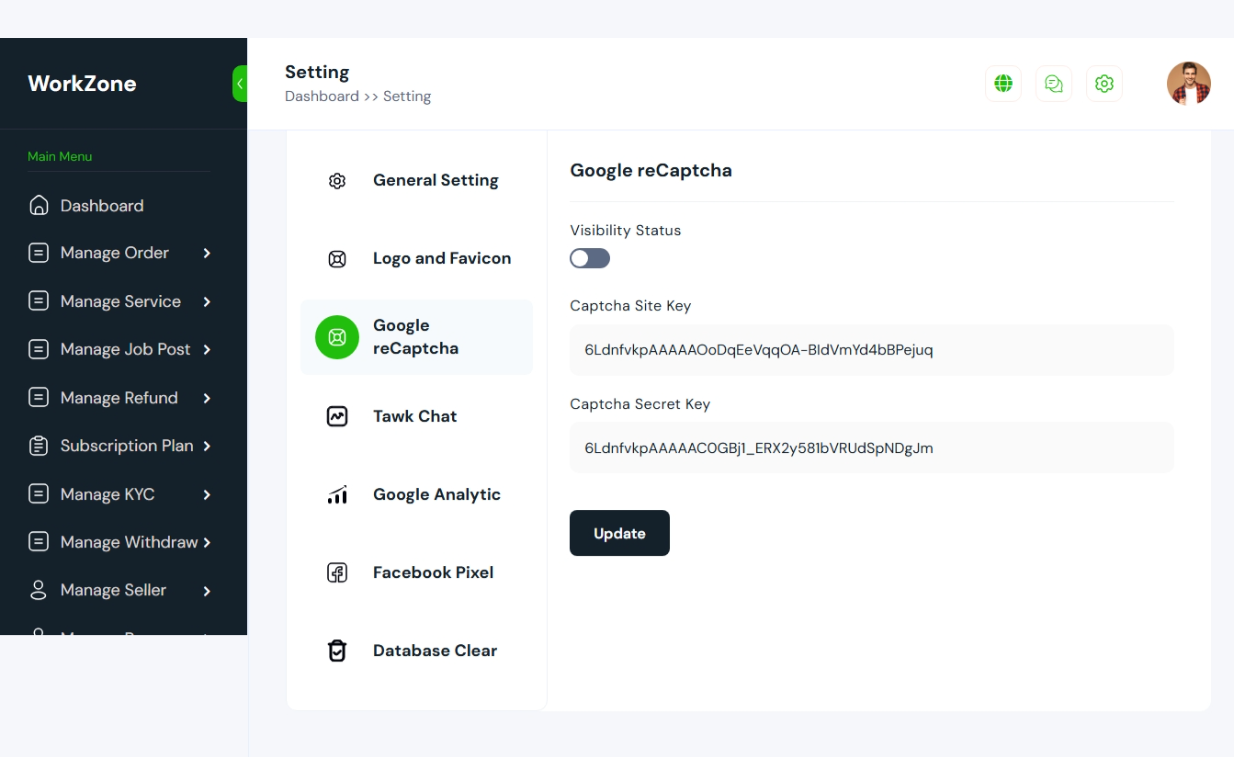
Task: Open the user profile avatar
Action: coord(1189,84)
